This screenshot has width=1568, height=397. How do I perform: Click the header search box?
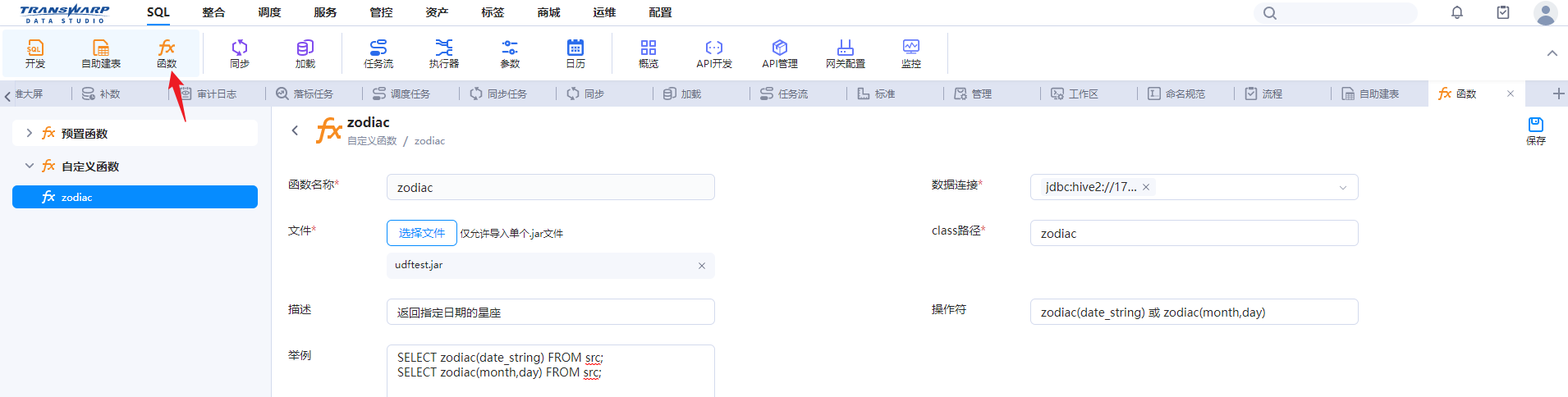click(1336, 13)
